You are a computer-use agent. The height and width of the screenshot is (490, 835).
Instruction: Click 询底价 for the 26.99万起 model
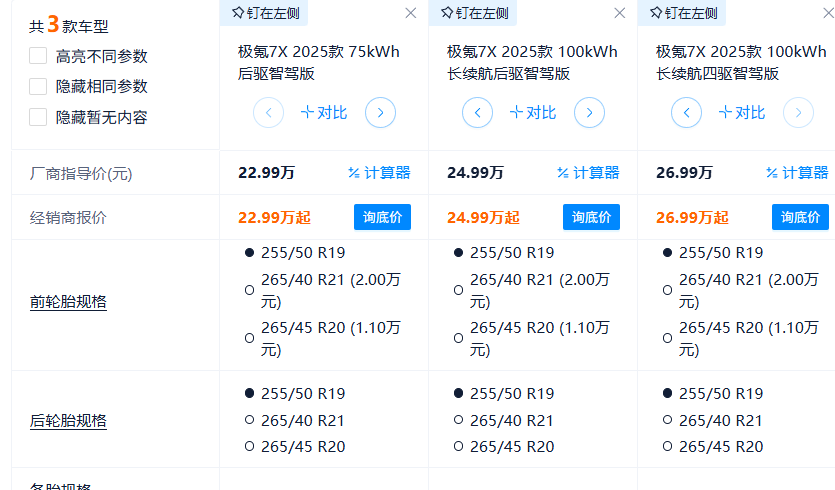point(800,217)
